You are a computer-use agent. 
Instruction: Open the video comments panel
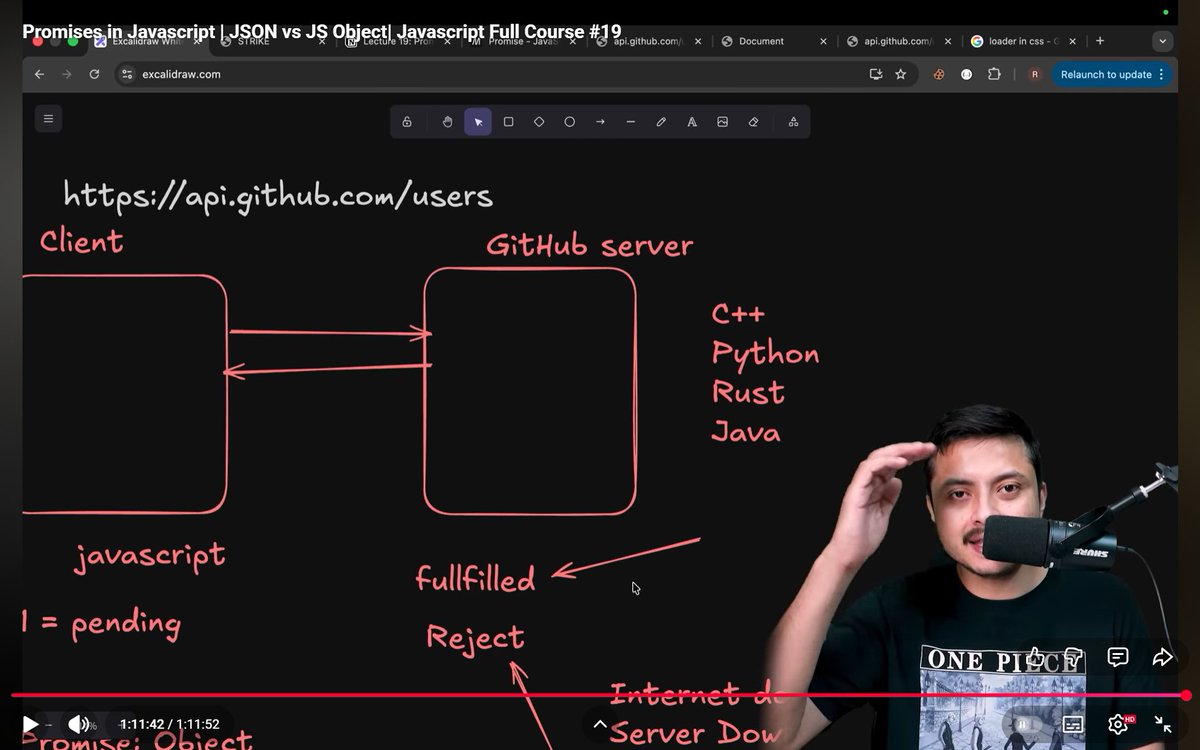pos(1118,657)
